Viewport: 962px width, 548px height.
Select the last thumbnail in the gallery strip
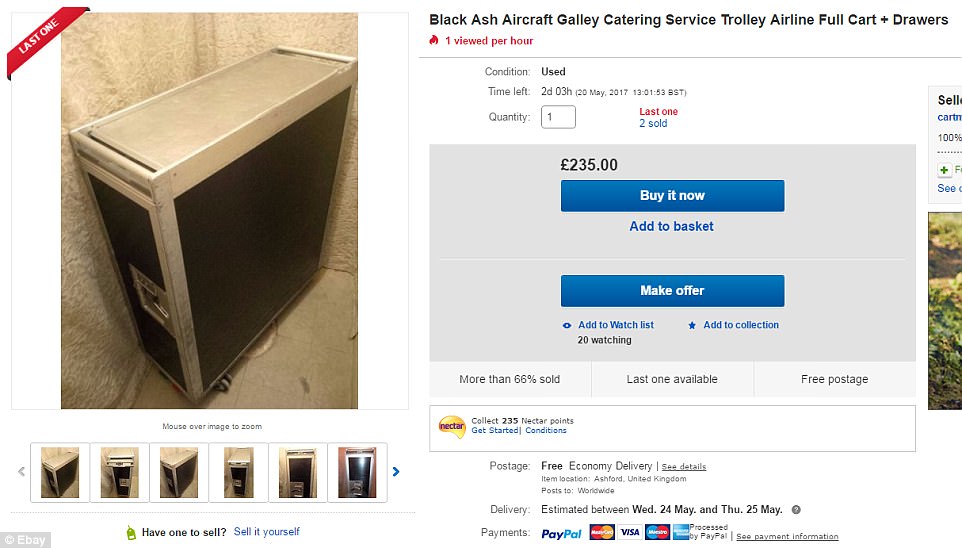click(357, 472)
